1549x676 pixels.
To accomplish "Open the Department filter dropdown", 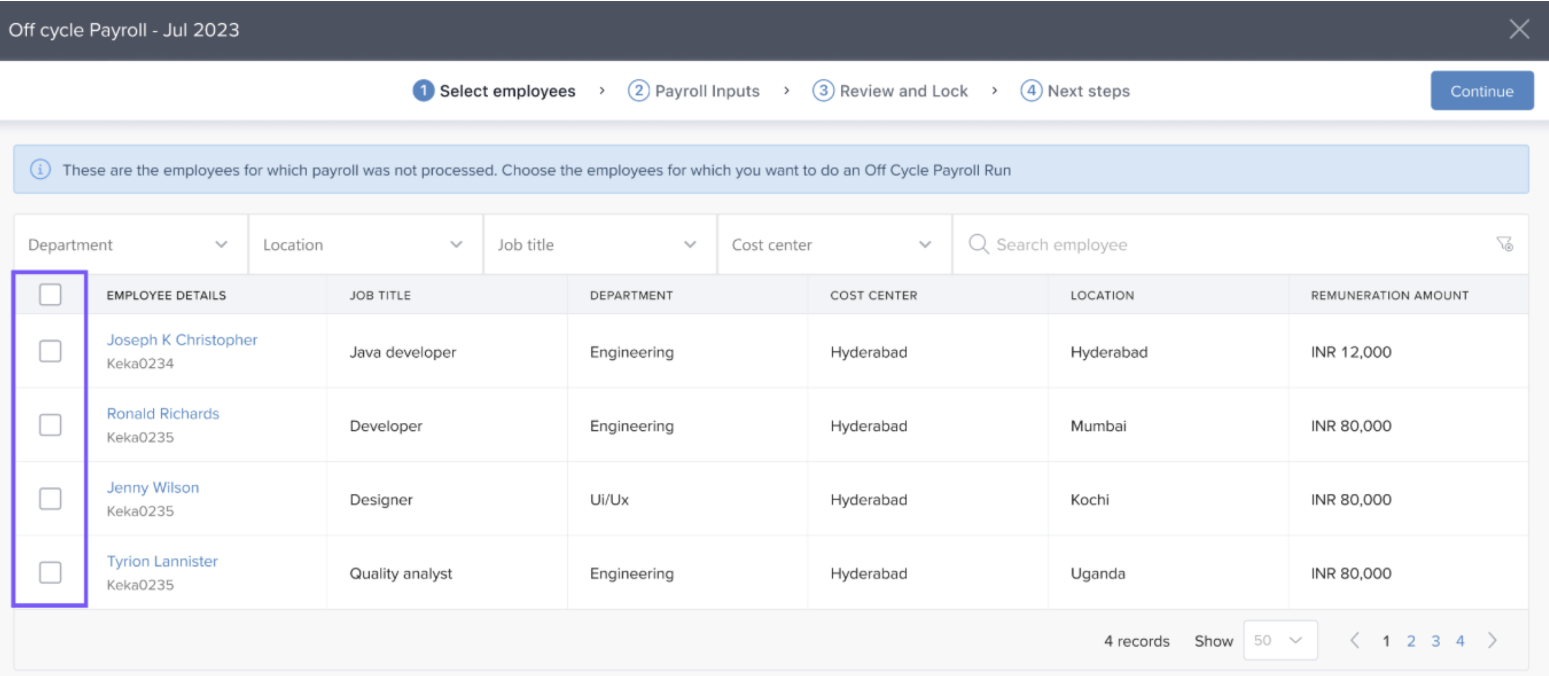I will click(x=130, y=245).
